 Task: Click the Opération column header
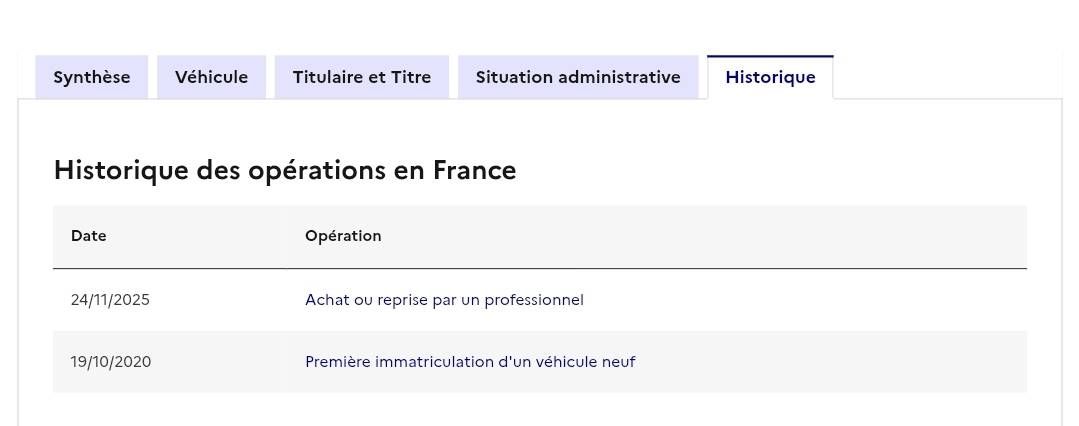pyautogui.click(x=343, y=236)
